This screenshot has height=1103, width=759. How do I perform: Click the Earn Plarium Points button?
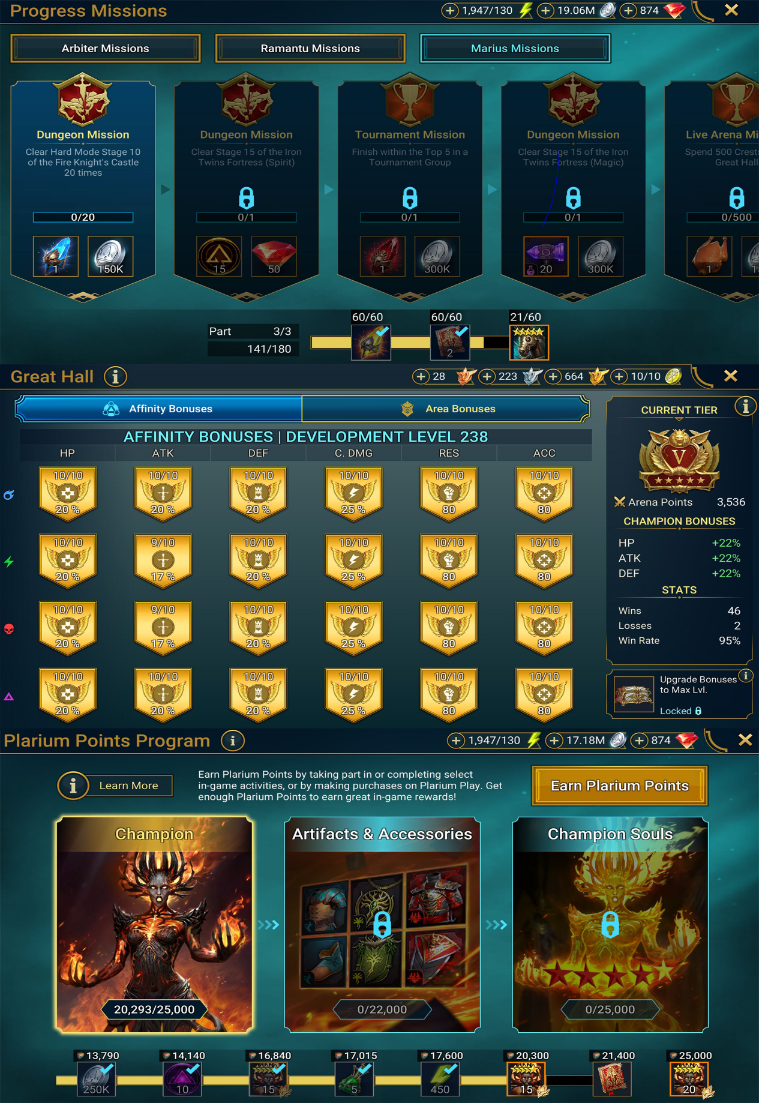619,786
